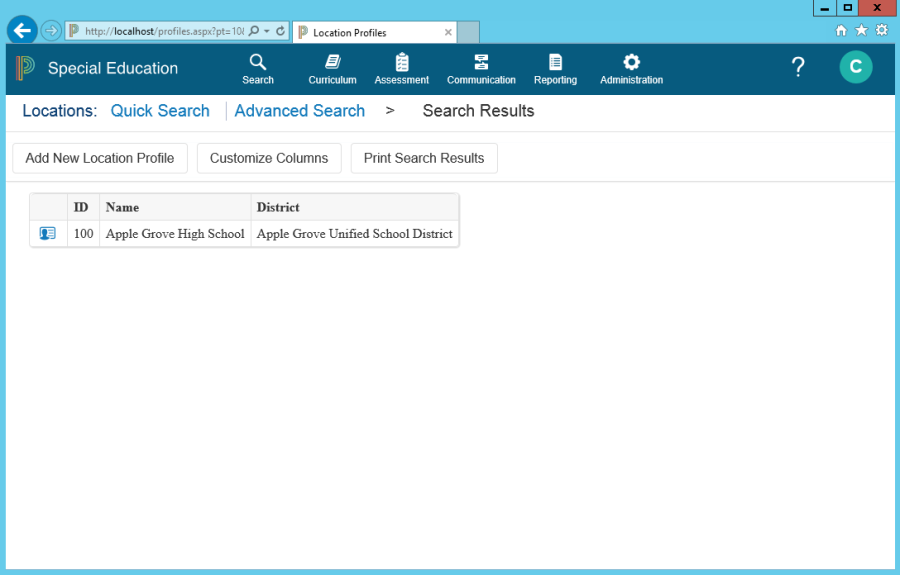Go to Quick Search link

160,111
